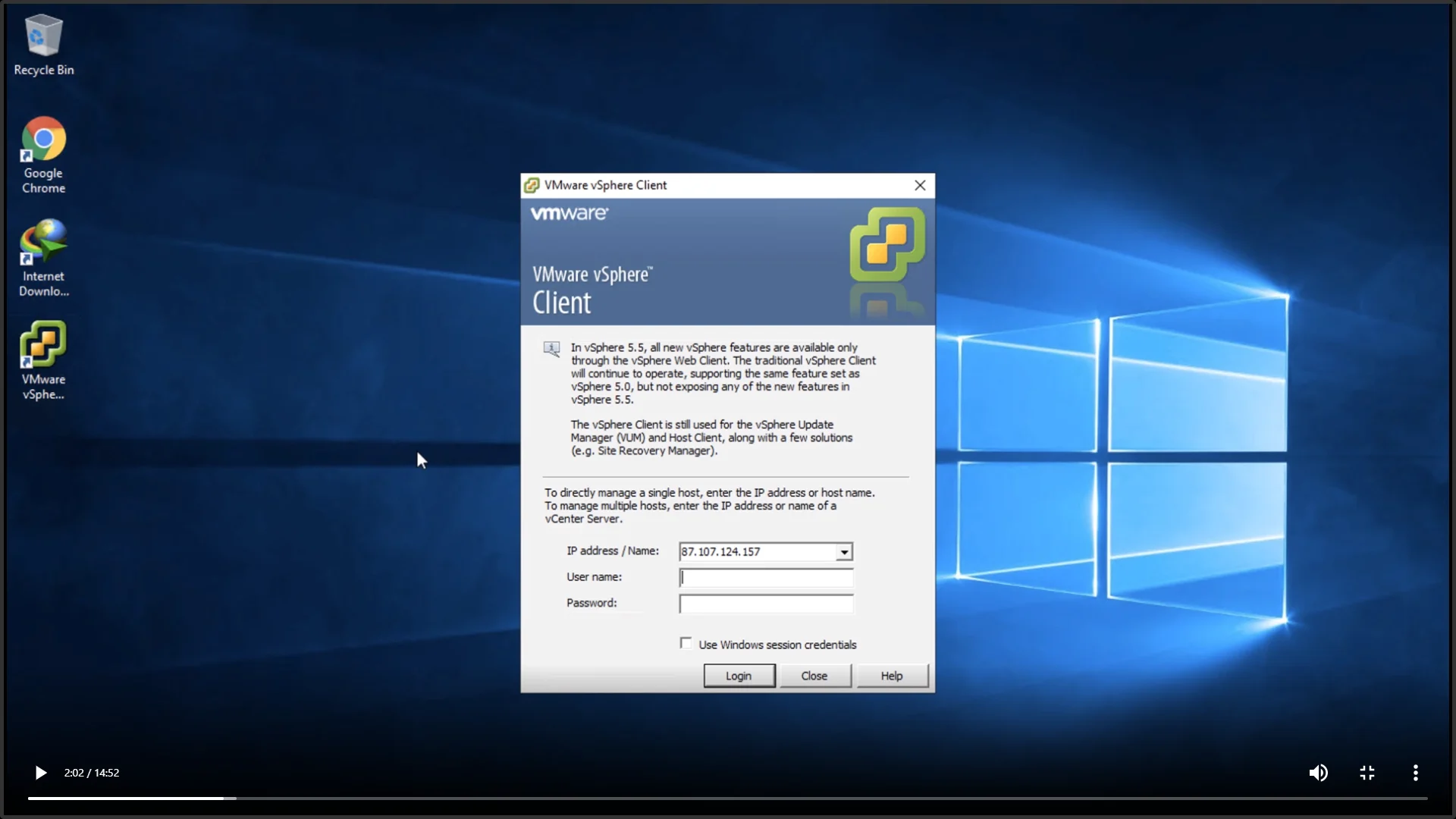
Task: Click the 2:02 / 14:52 video timestamp
Action: [92, 773]
